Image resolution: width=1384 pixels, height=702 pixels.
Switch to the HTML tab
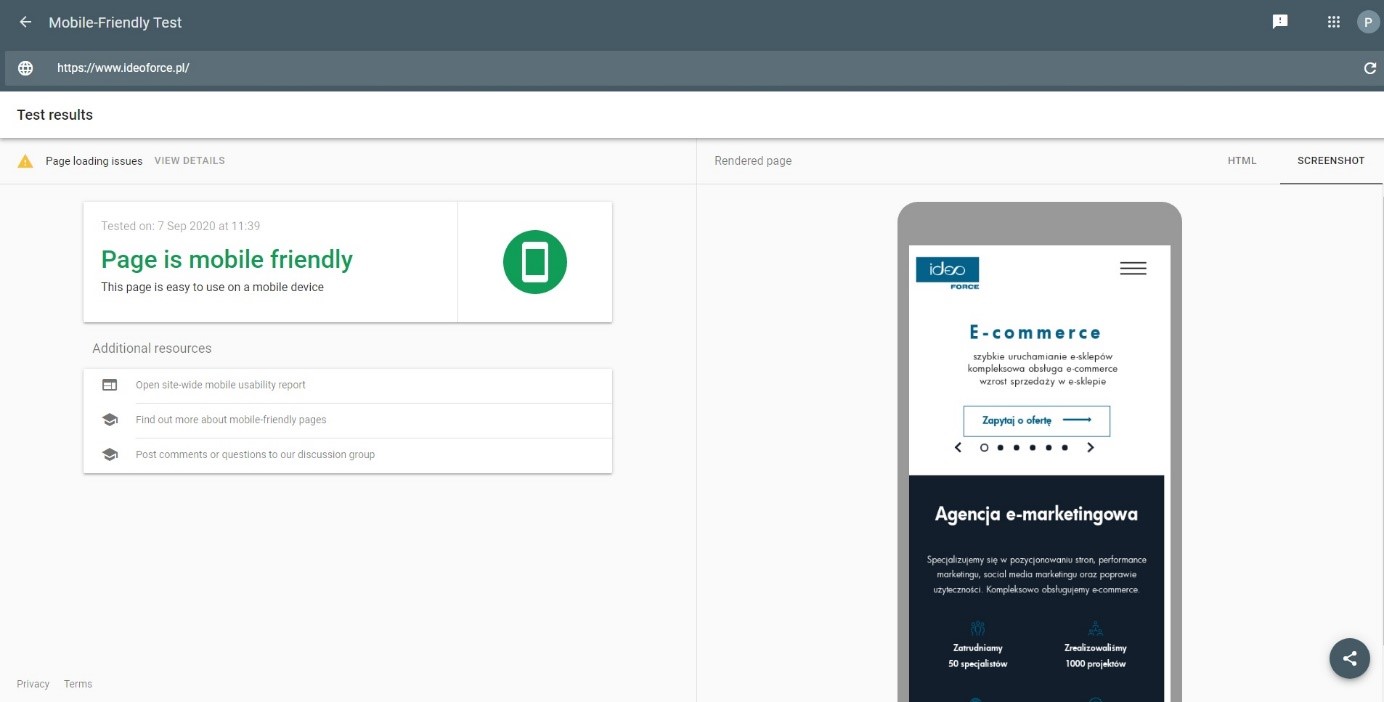tap(1241, 161)
